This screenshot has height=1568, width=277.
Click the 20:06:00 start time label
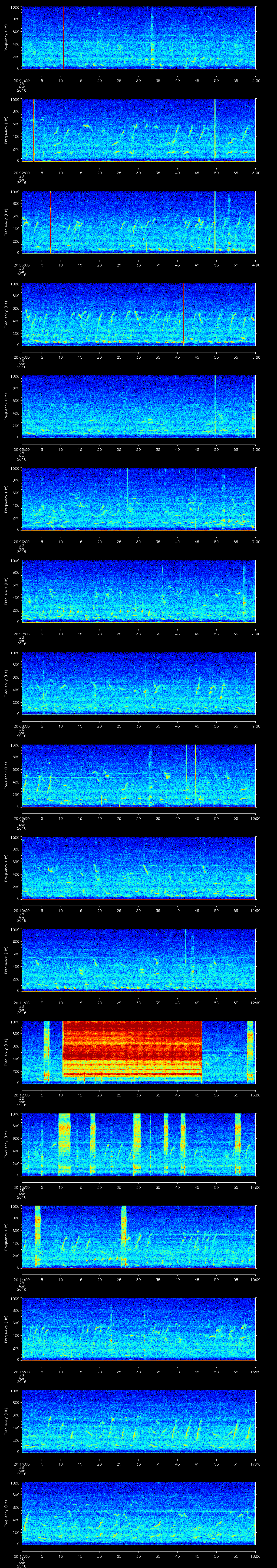(21, 542)
